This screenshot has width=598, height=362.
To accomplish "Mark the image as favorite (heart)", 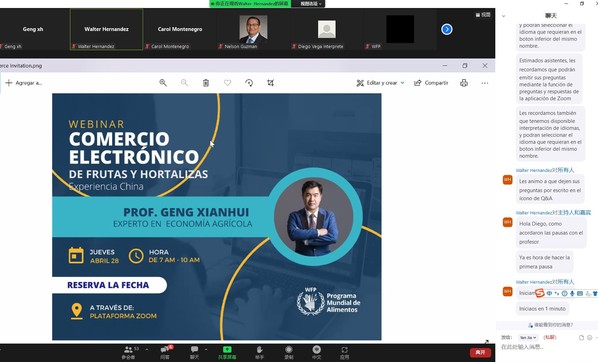I will click(228, 83).
